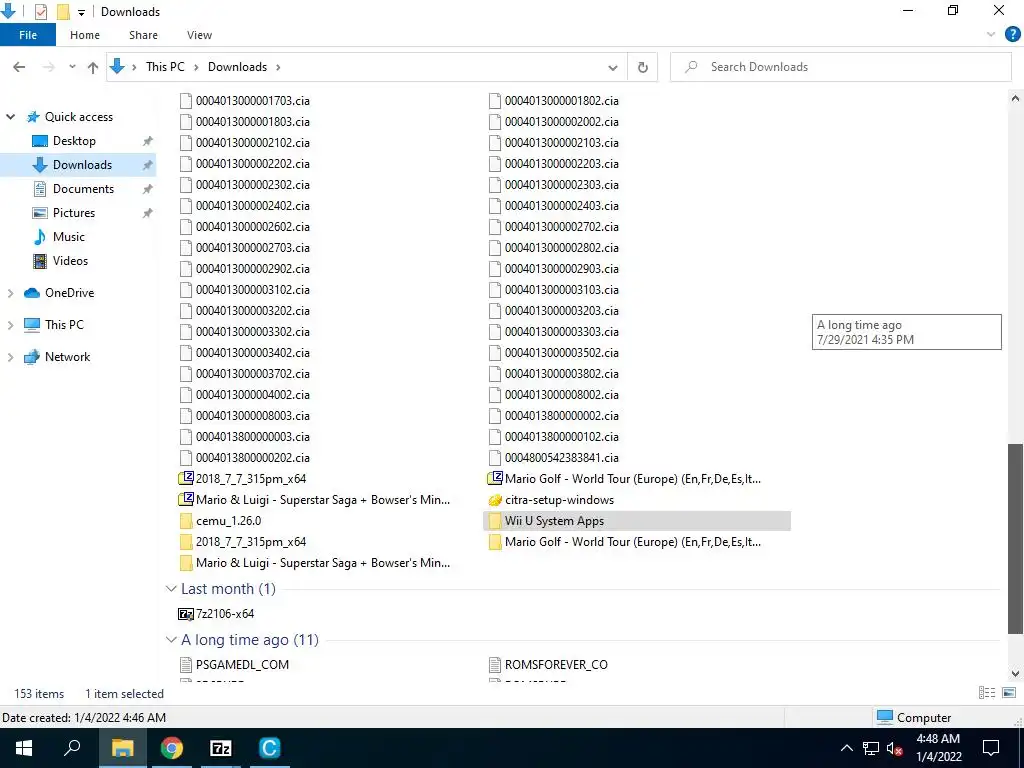
Task: Select the Mario & Luigi Superstar Saga archive icon
Action: coord(185,500)
